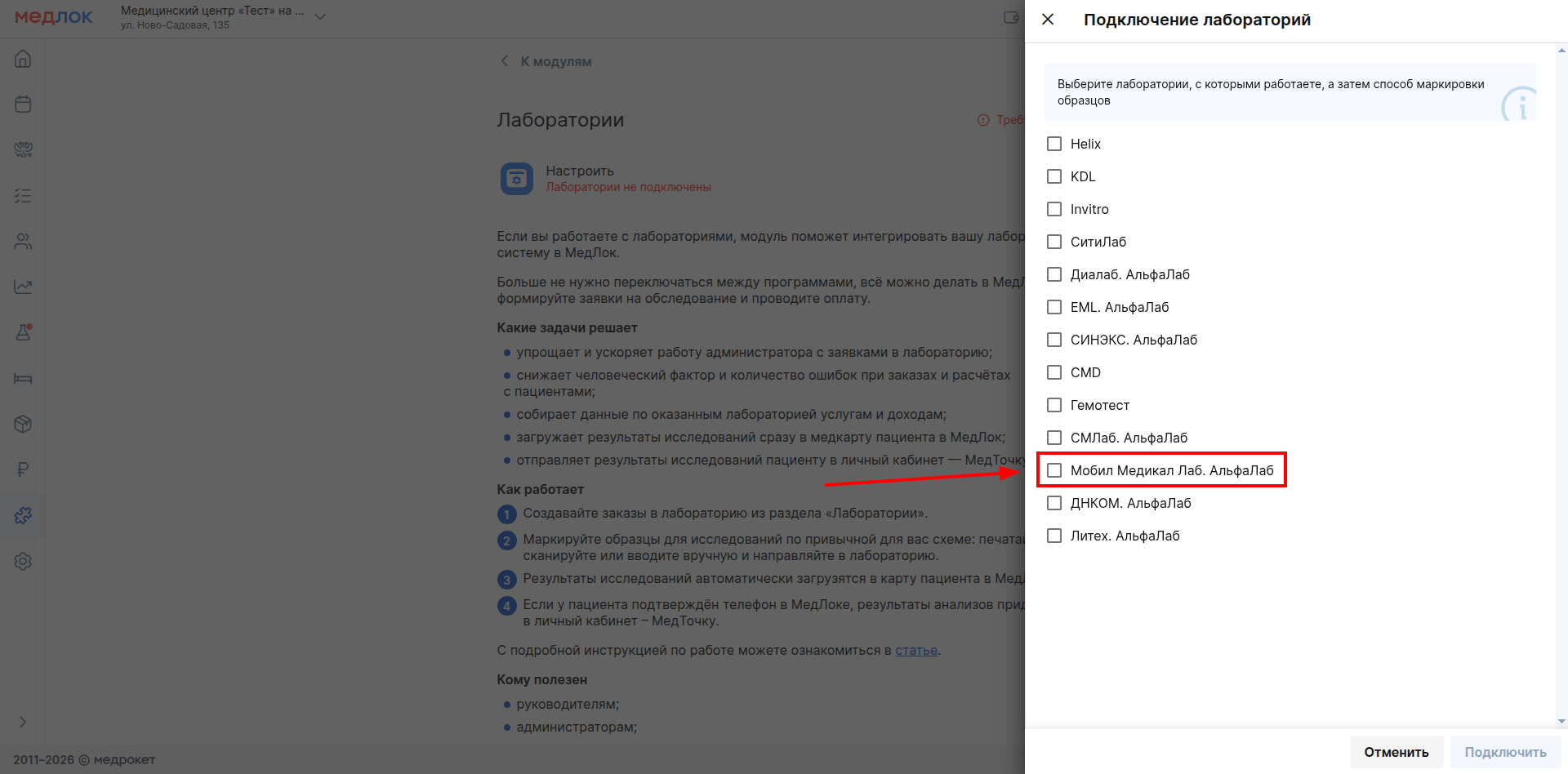Screen dimensions: 1568x774
Task: Open the ruble finance icon
Action: pos(23,469)
